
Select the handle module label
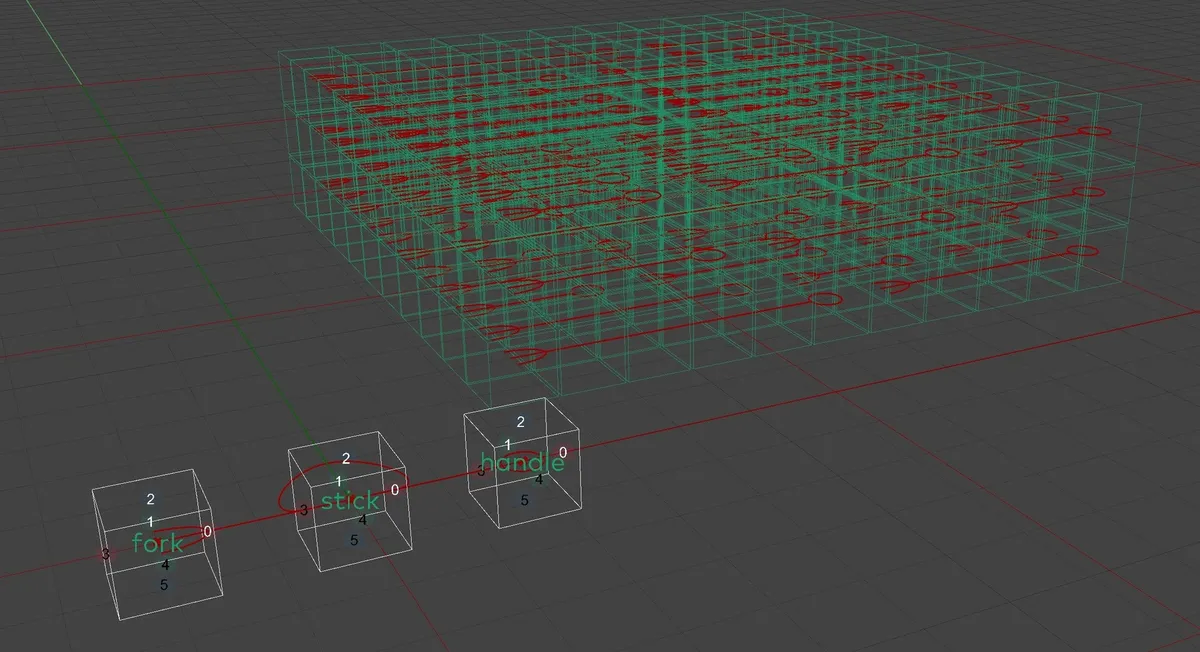pos(521,463)
